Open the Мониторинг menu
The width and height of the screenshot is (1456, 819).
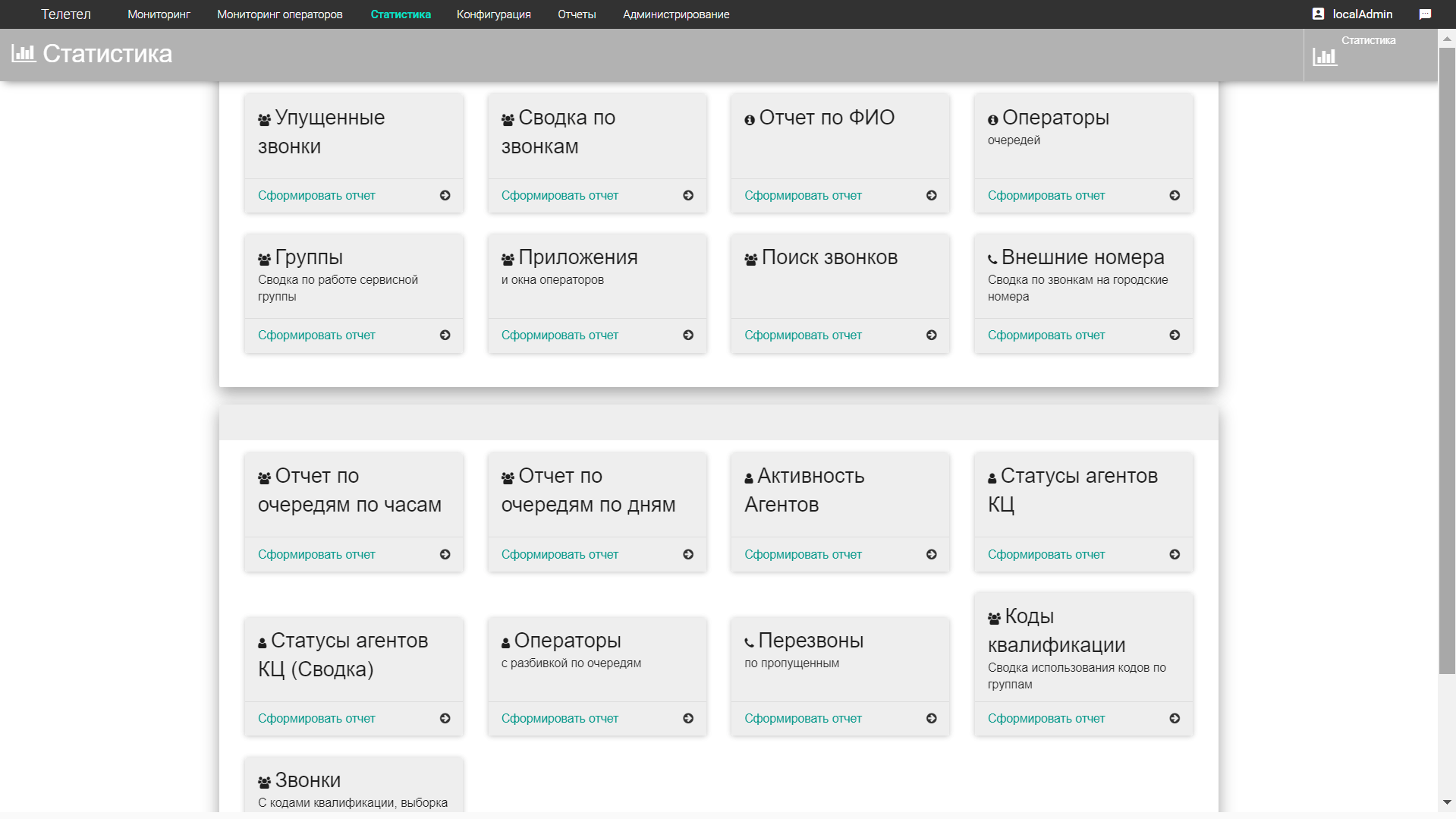coord(159,14)
